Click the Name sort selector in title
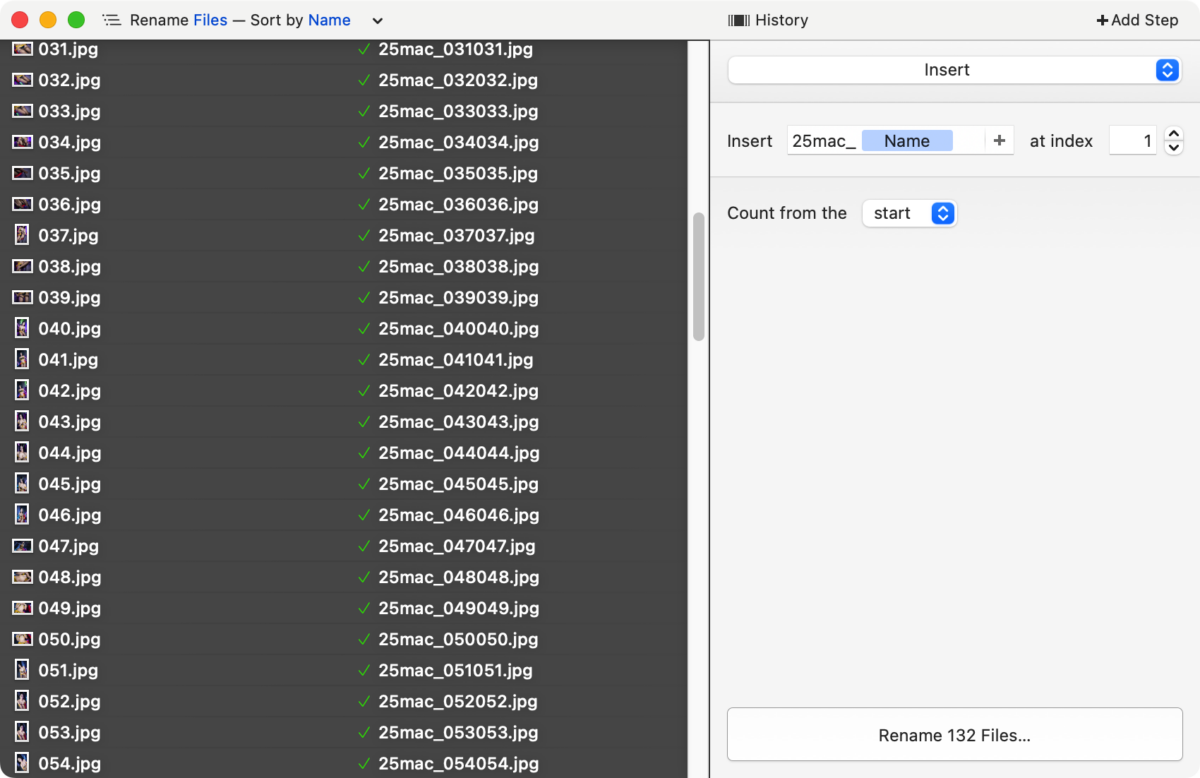 329,20
